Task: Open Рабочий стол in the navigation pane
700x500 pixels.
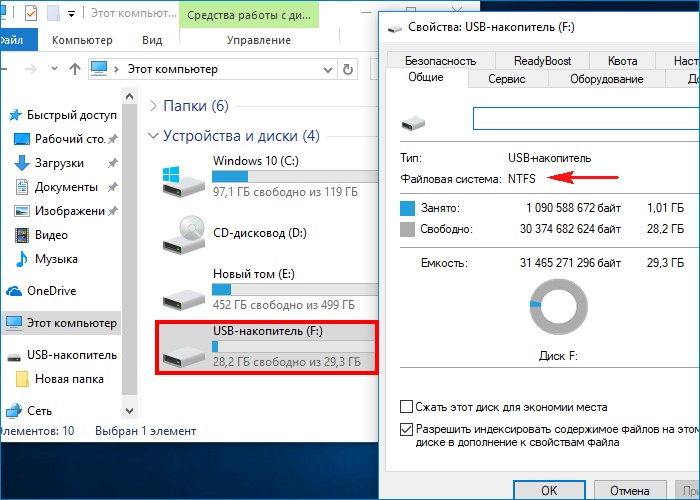Action: 70,139
